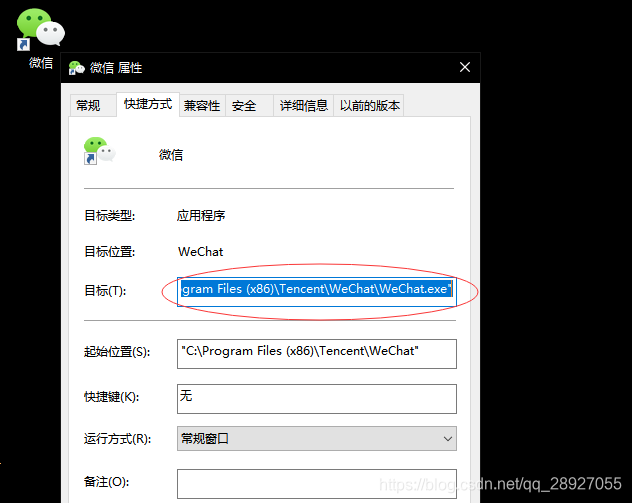632x503 pixels.
Task: Switch to the 以前的版本 tab
Action: pos(369,106)
